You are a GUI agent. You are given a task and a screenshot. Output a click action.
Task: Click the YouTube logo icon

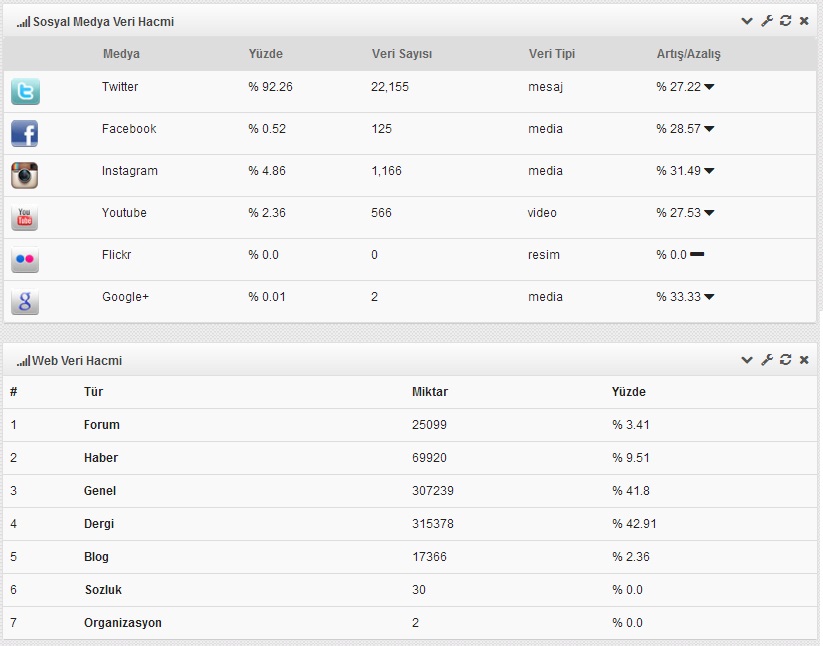point(25,217)
